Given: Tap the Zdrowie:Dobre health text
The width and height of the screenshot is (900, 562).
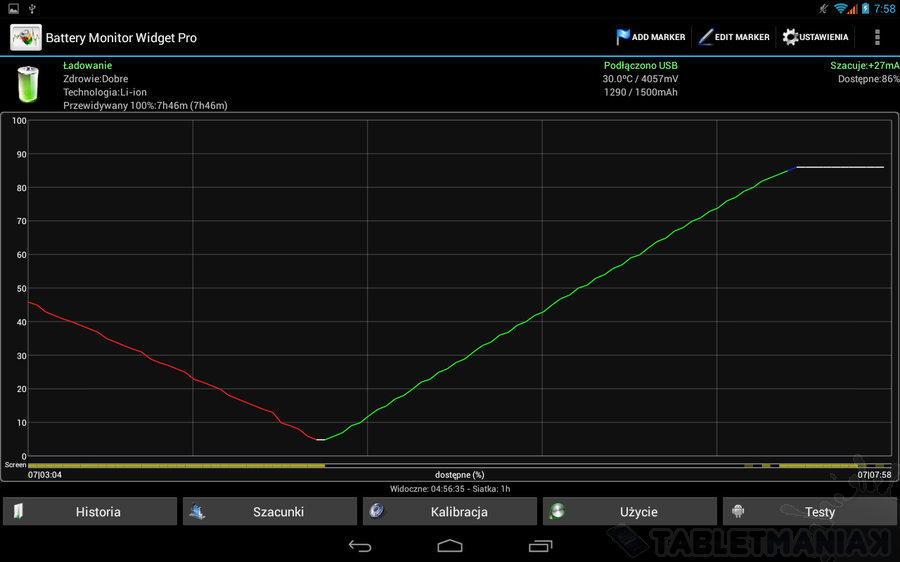Looking at the screenshot, I should [x=95, y=79].
